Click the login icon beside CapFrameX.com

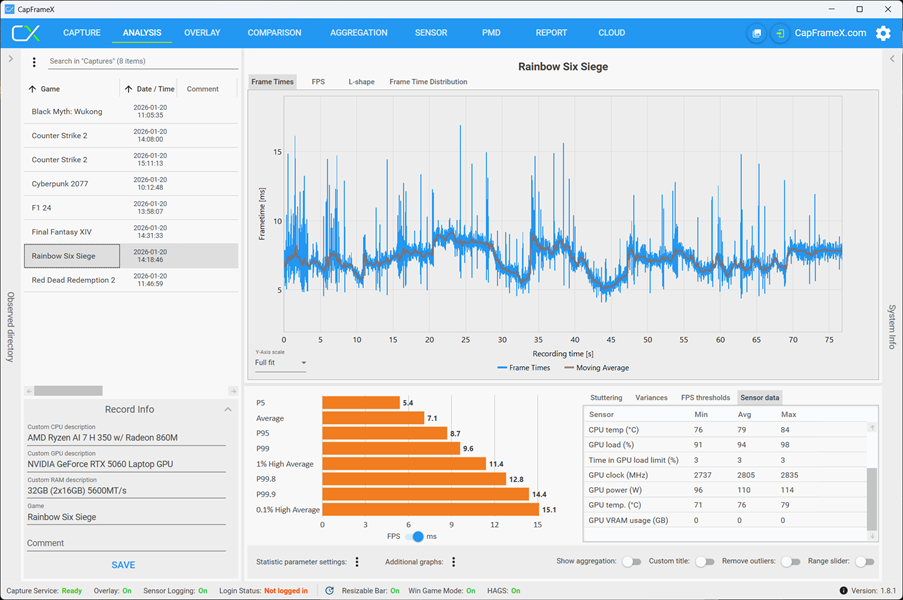click(780, 33)
